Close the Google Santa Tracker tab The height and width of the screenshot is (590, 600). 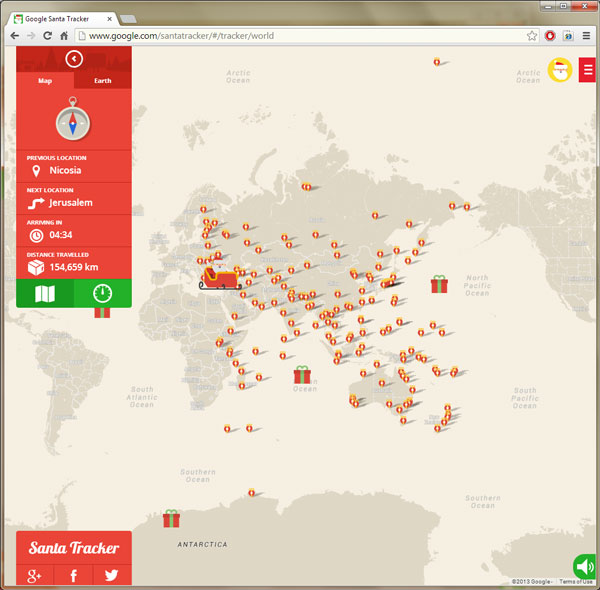(x=109, y=19)
